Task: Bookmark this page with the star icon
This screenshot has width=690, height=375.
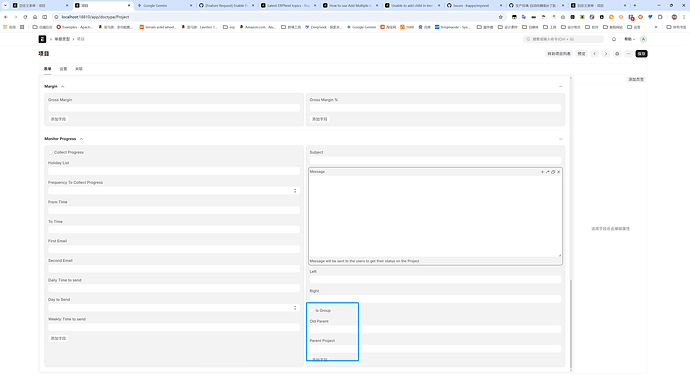Action: click(x=501, y=17)
